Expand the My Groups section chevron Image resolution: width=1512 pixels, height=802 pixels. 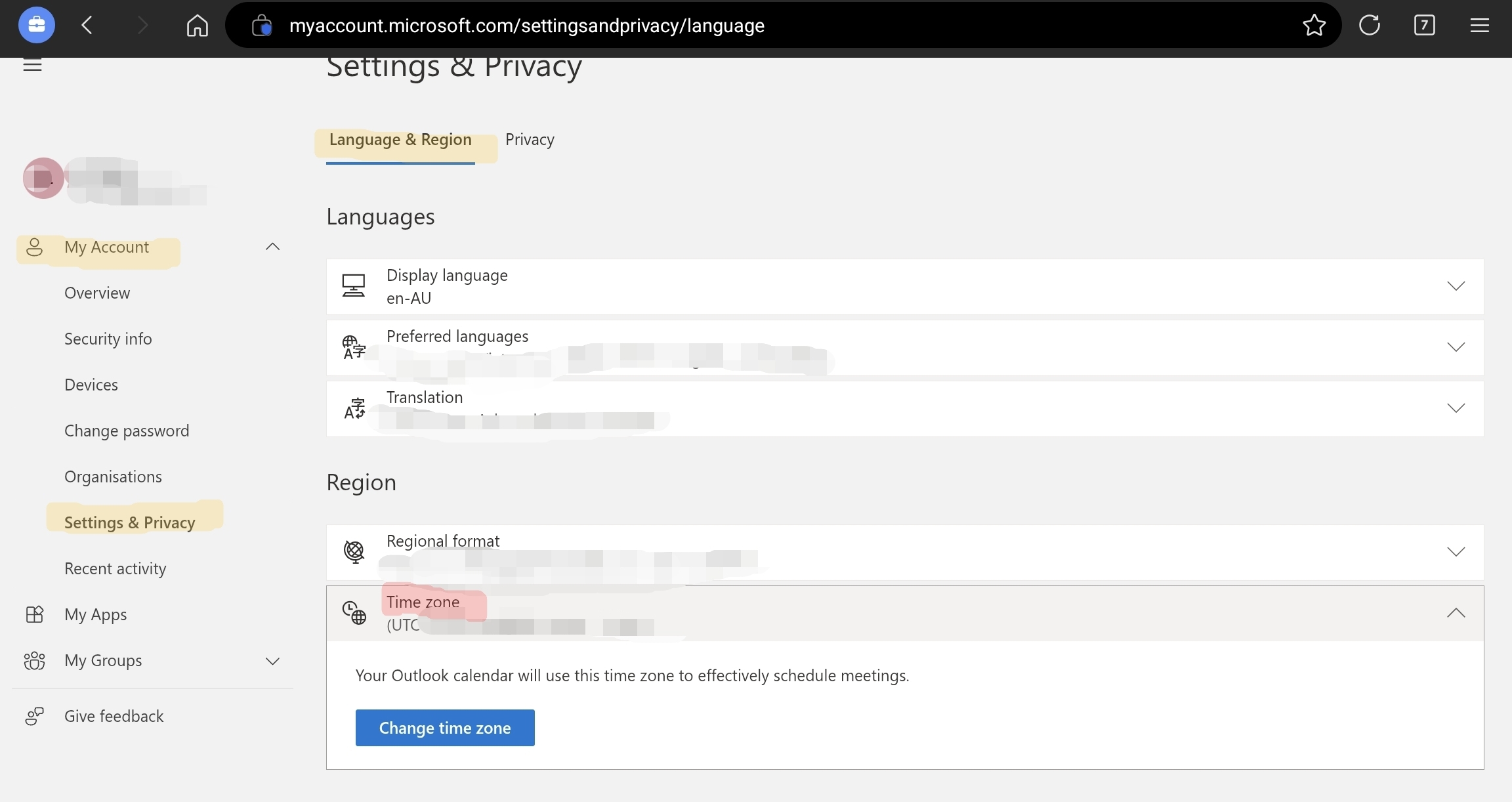point(272,661)
